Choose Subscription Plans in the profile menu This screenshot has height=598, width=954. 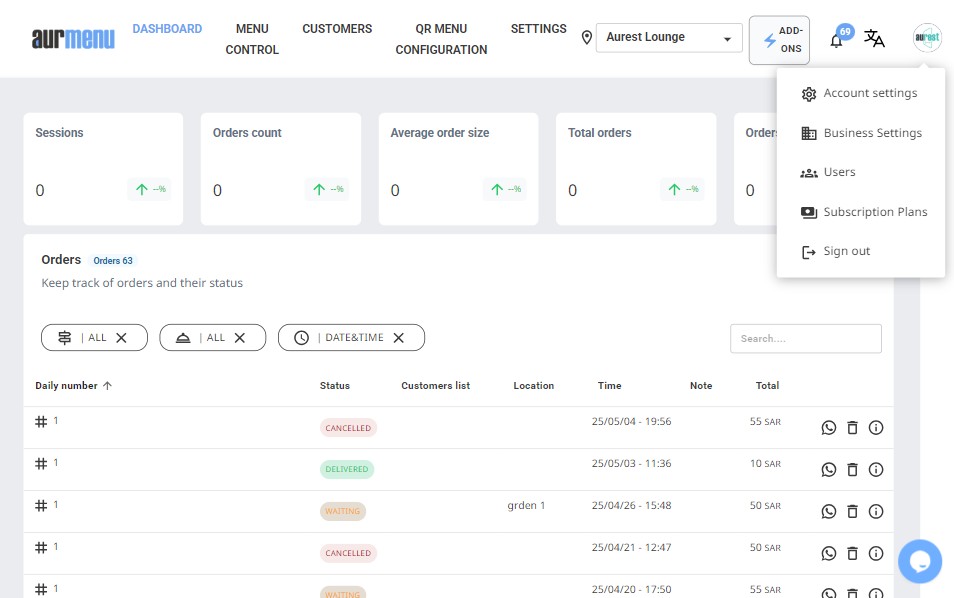[x=875, y=212]
